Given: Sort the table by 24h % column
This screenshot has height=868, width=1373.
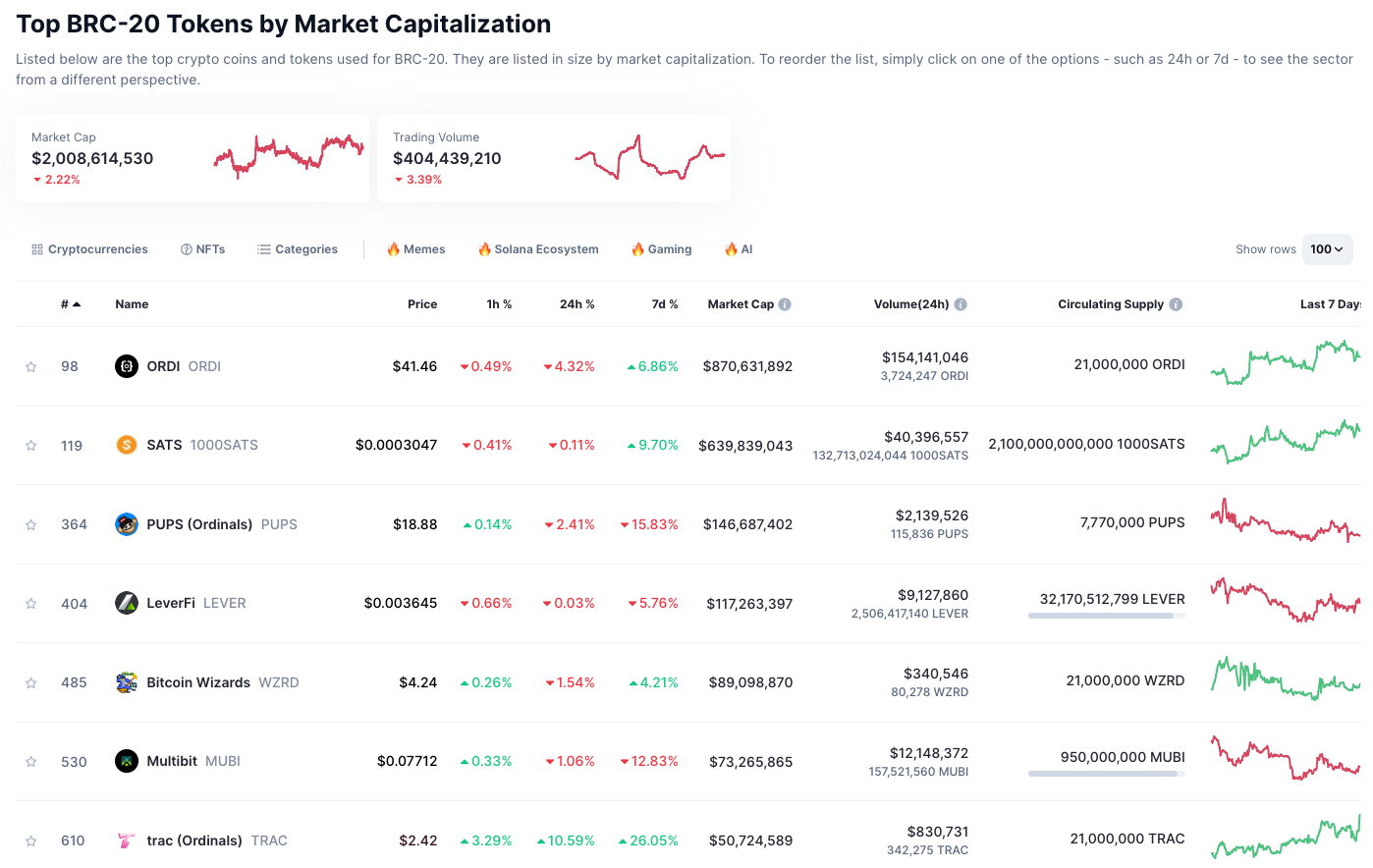Looking at the screenshot, I should click(577, 304).
